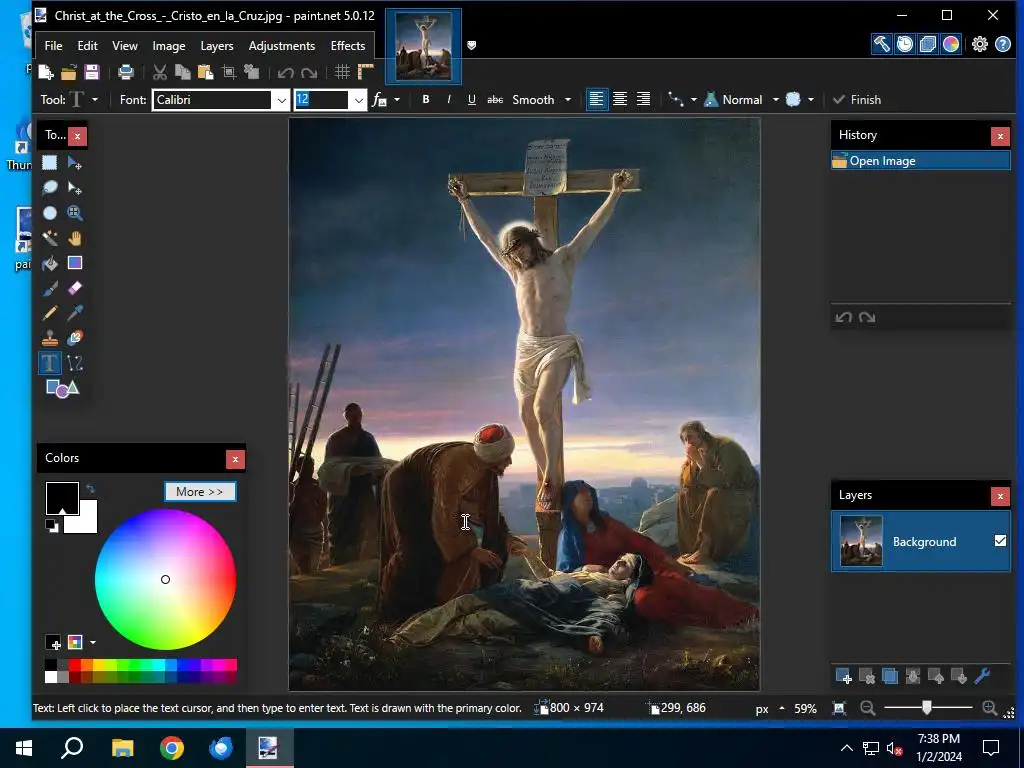Toggle rulers display
1024x768 pixels.
pyautogui.click(x=366, y=72)
